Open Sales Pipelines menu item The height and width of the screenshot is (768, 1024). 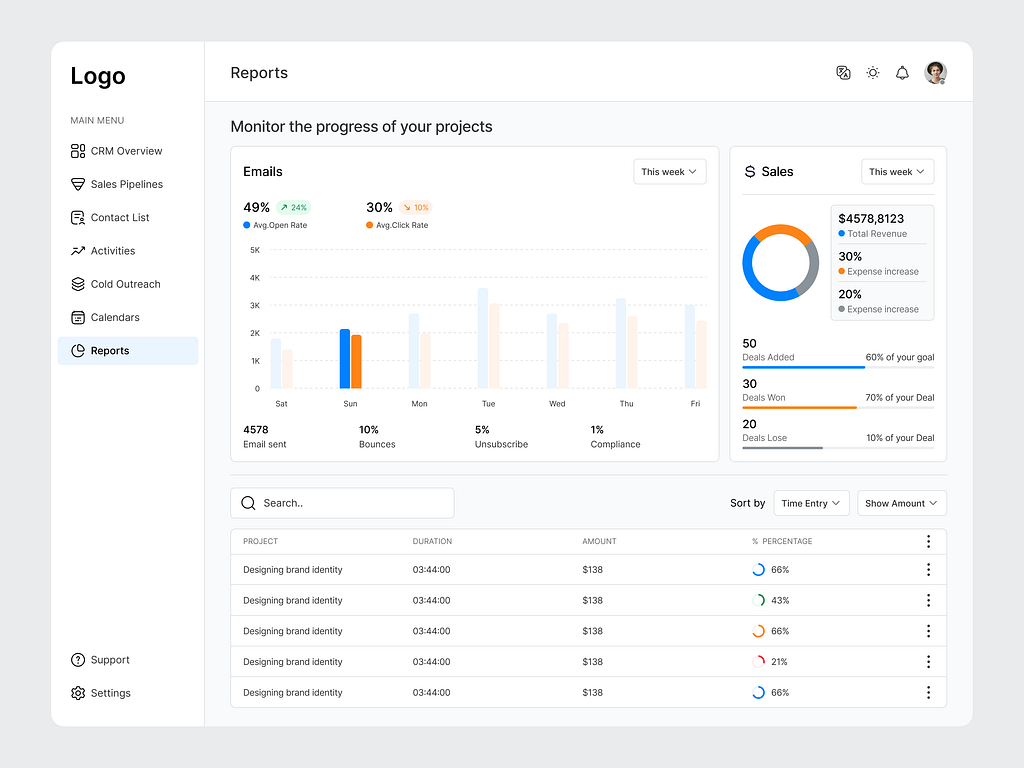click(126, 184)
